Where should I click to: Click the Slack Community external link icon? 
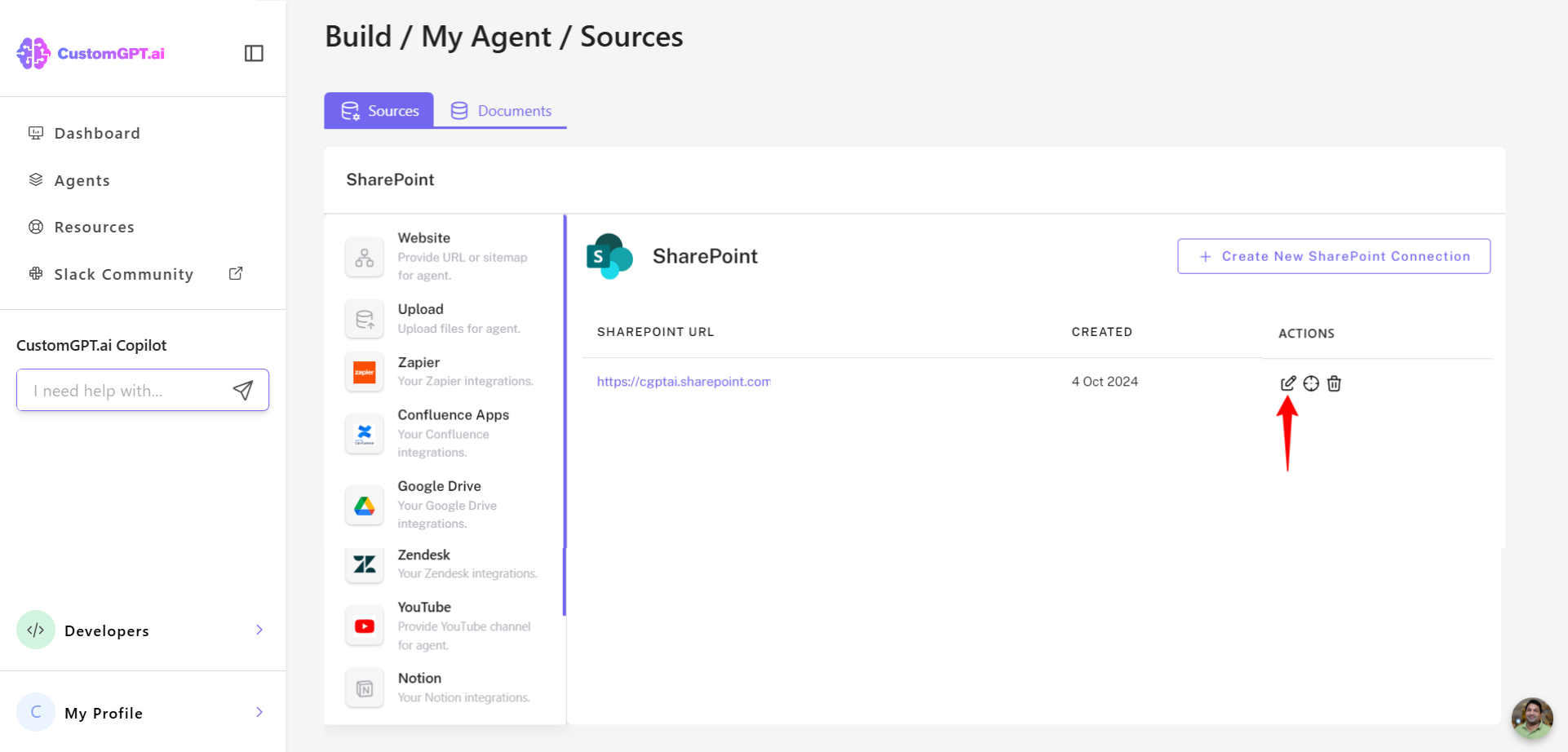[x=236, y=274]
